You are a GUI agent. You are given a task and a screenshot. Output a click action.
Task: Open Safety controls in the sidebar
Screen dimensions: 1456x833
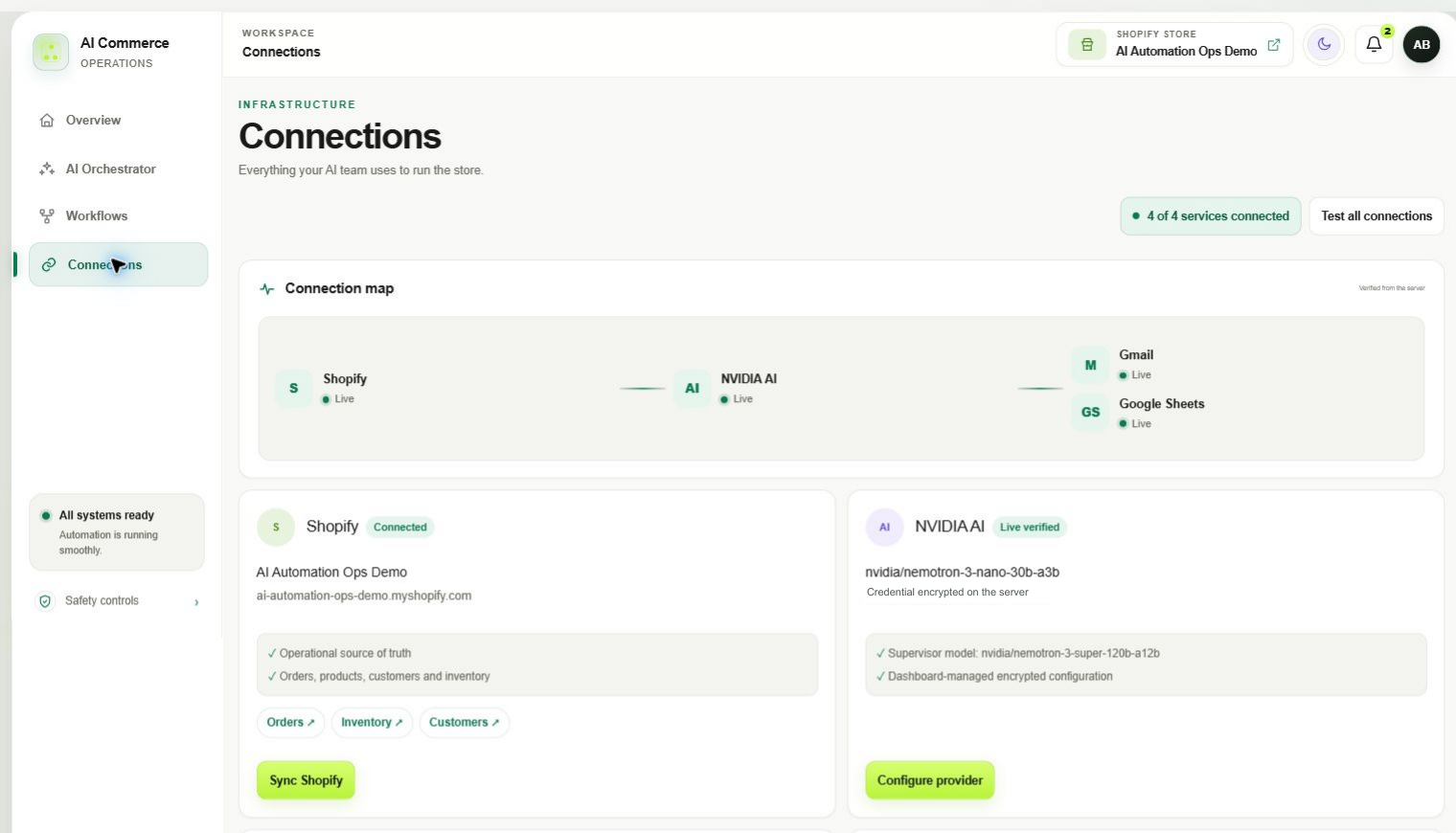point(118,601)
